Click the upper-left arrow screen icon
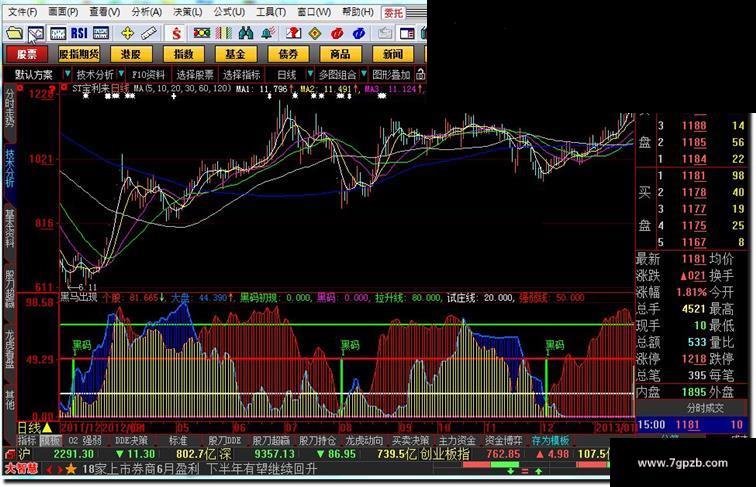 click(x=36, y=33)
